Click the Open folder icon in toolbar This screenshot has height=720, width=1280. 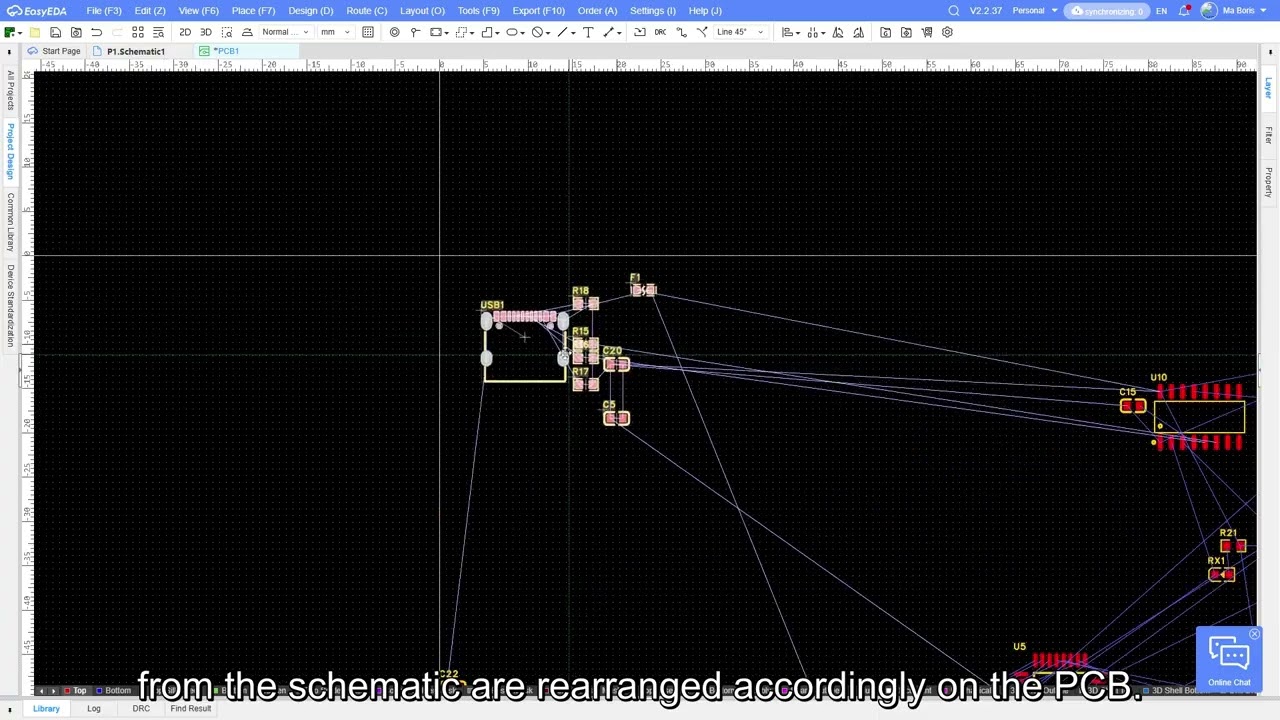pos(34,32)
